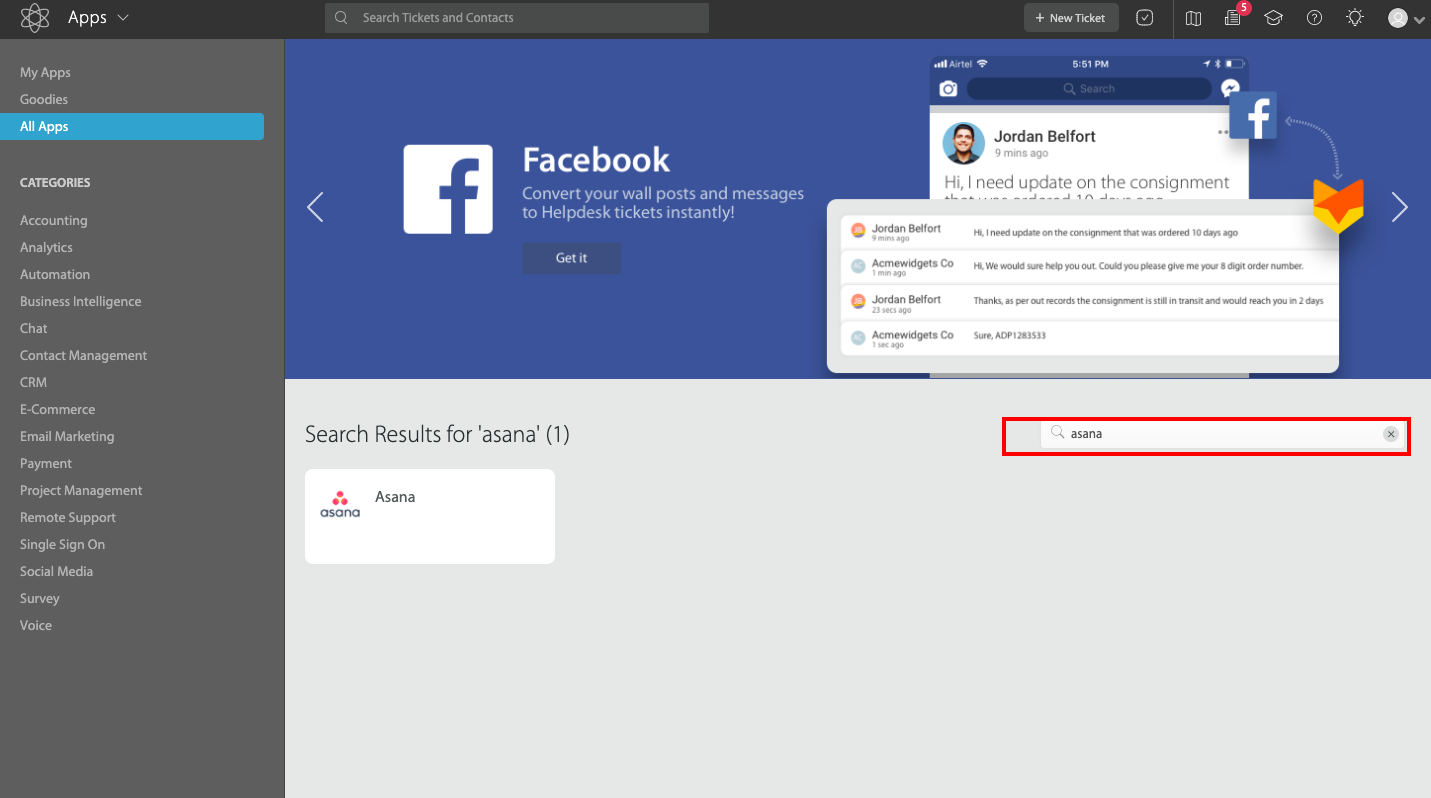The image size is (1431, 798).
Task: Focus the Search Tickets and Contacts field
Action: (517, 18)
